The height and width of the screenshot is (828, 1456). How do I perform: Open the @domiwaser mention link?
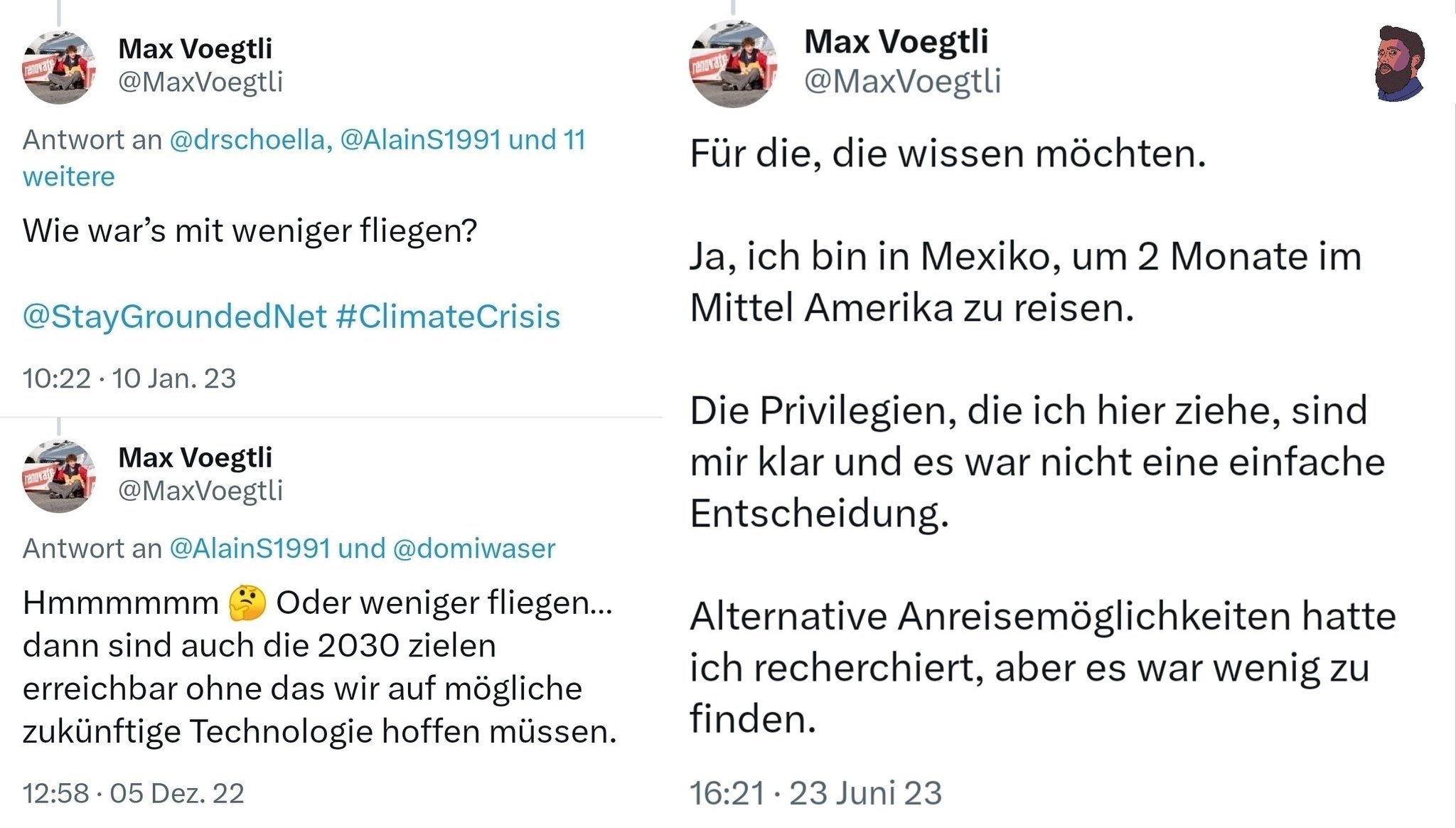click(x=473, y=548)
